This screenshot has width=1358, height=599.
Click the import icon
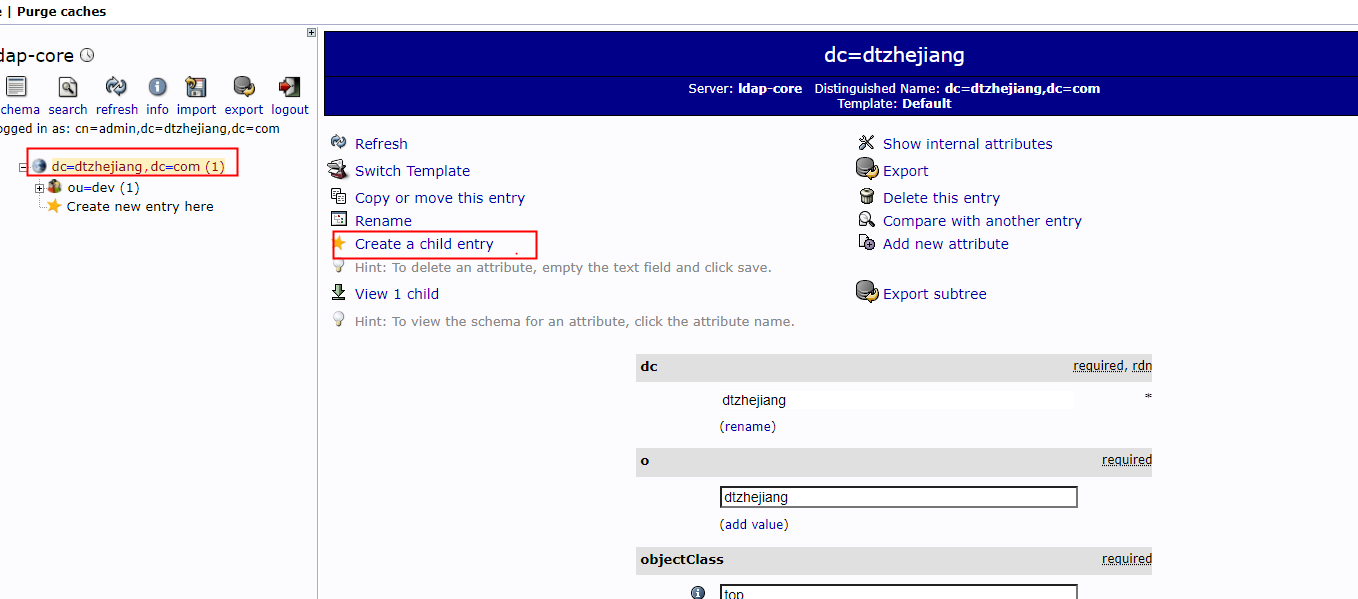click(x=196, y=87)
